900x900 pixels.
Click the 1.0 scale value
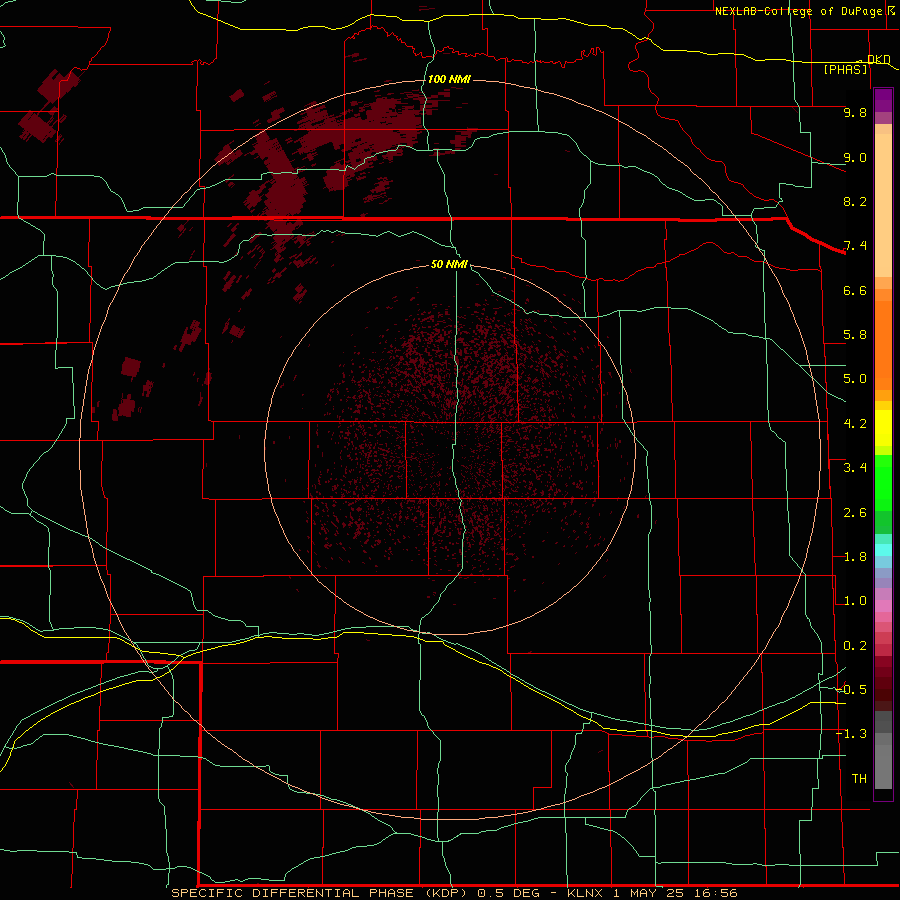[855, 601]
